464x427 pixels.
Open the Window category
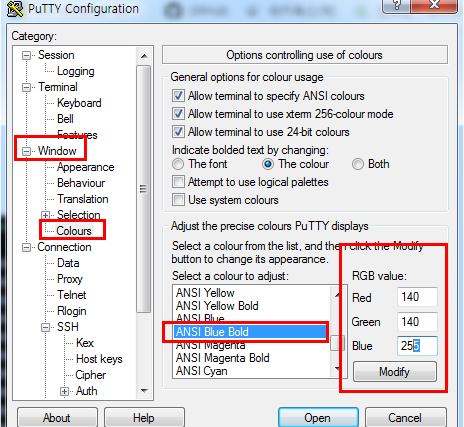click(57, 151)
